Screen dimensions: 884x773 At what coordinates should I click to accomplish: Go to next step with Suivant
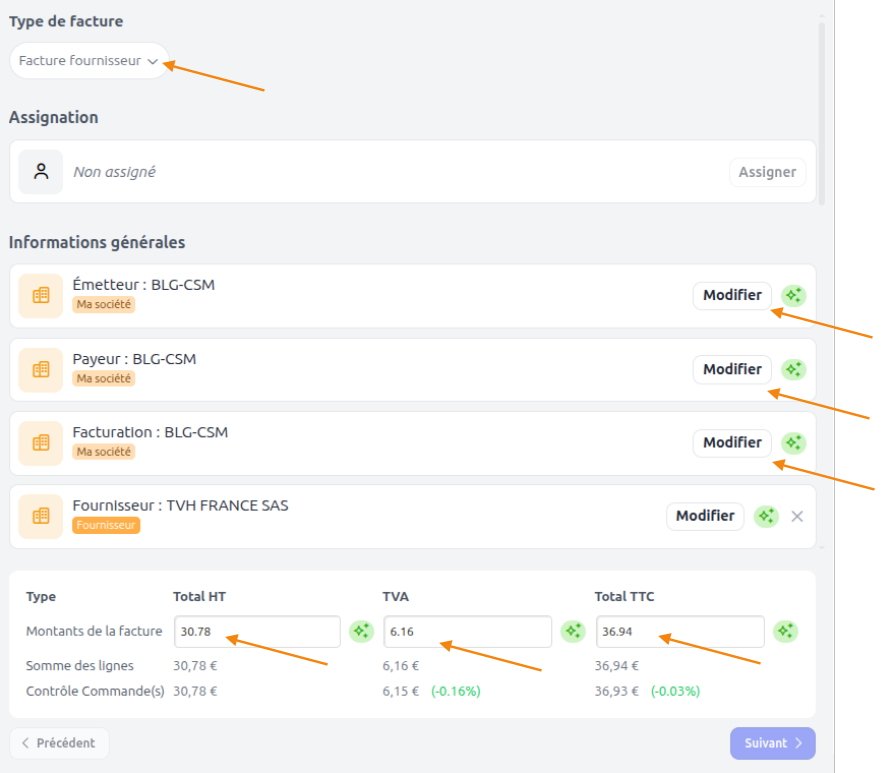pyautogui.click(x=772, y=743)
